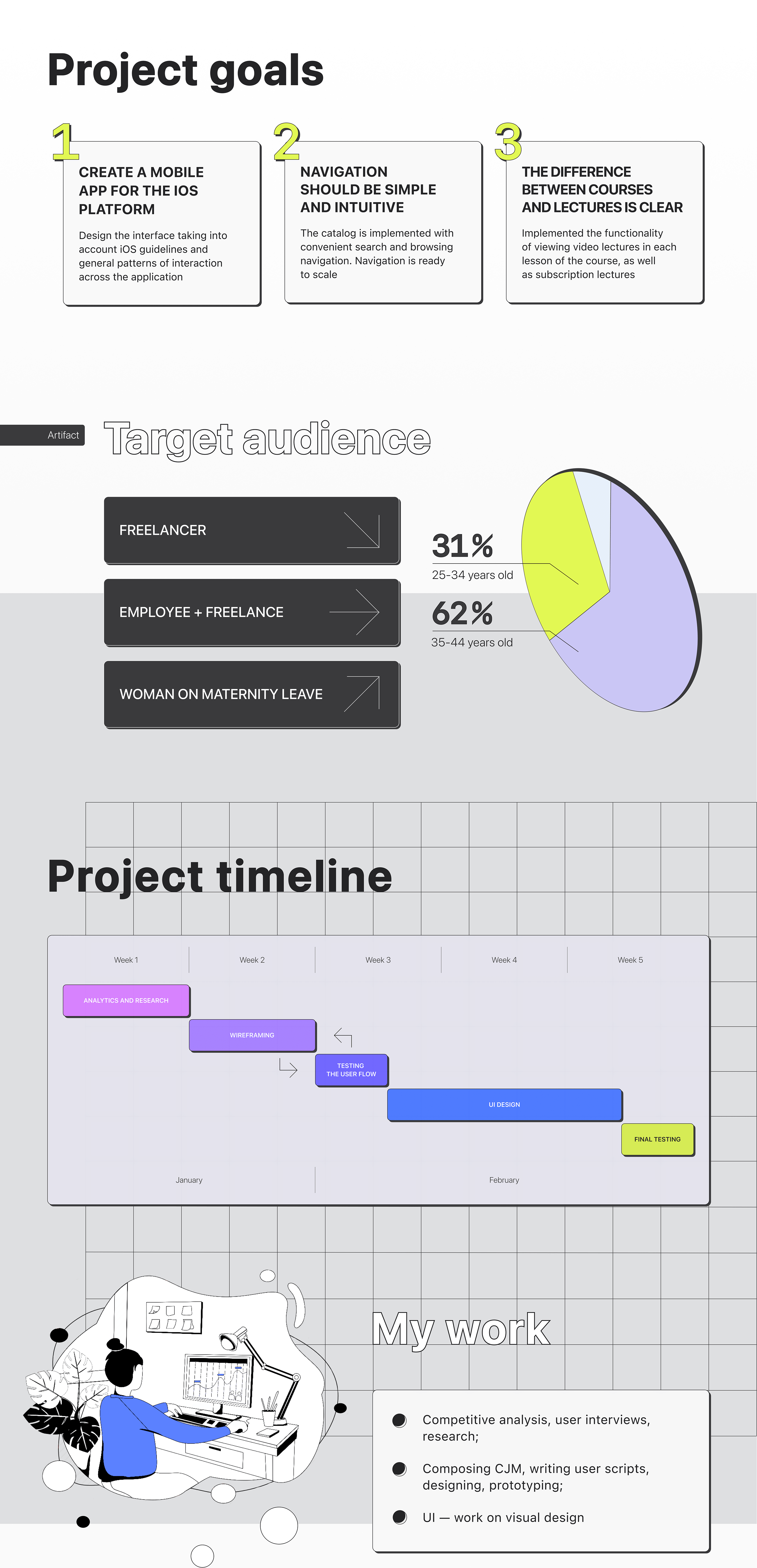The image size is (757, 1568).
Task: Click the bullet beside Composing CJM item
Action: click(x=399, y=1469)
